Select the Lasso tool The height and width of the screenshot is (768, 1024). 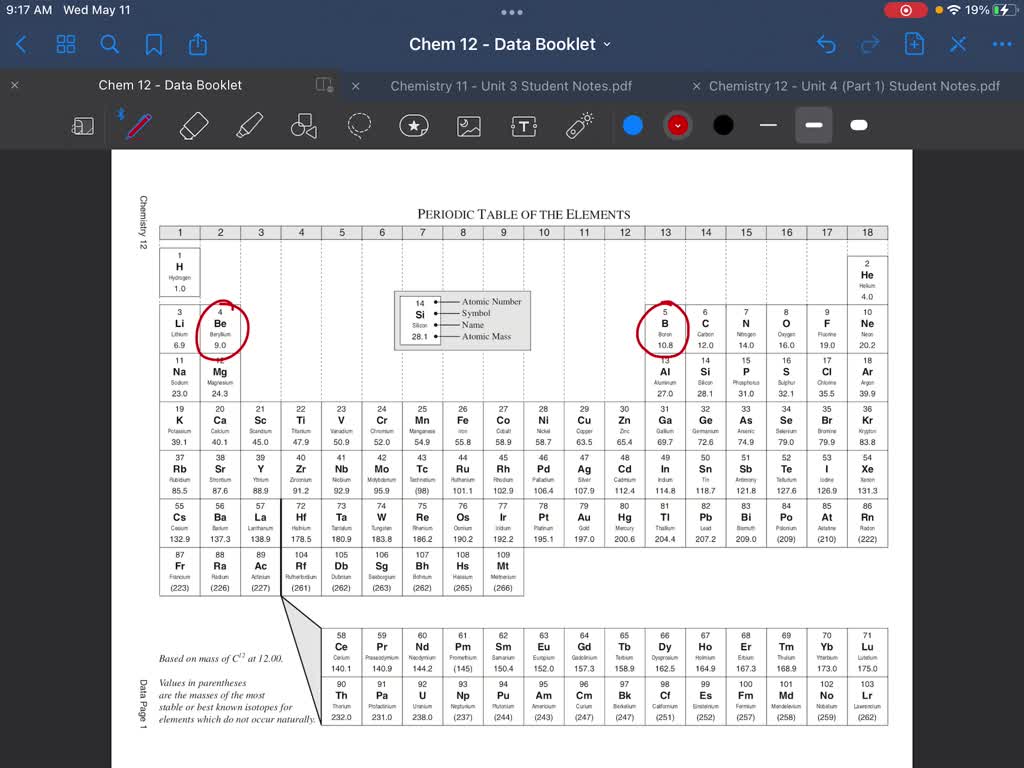tap(359, 125)
